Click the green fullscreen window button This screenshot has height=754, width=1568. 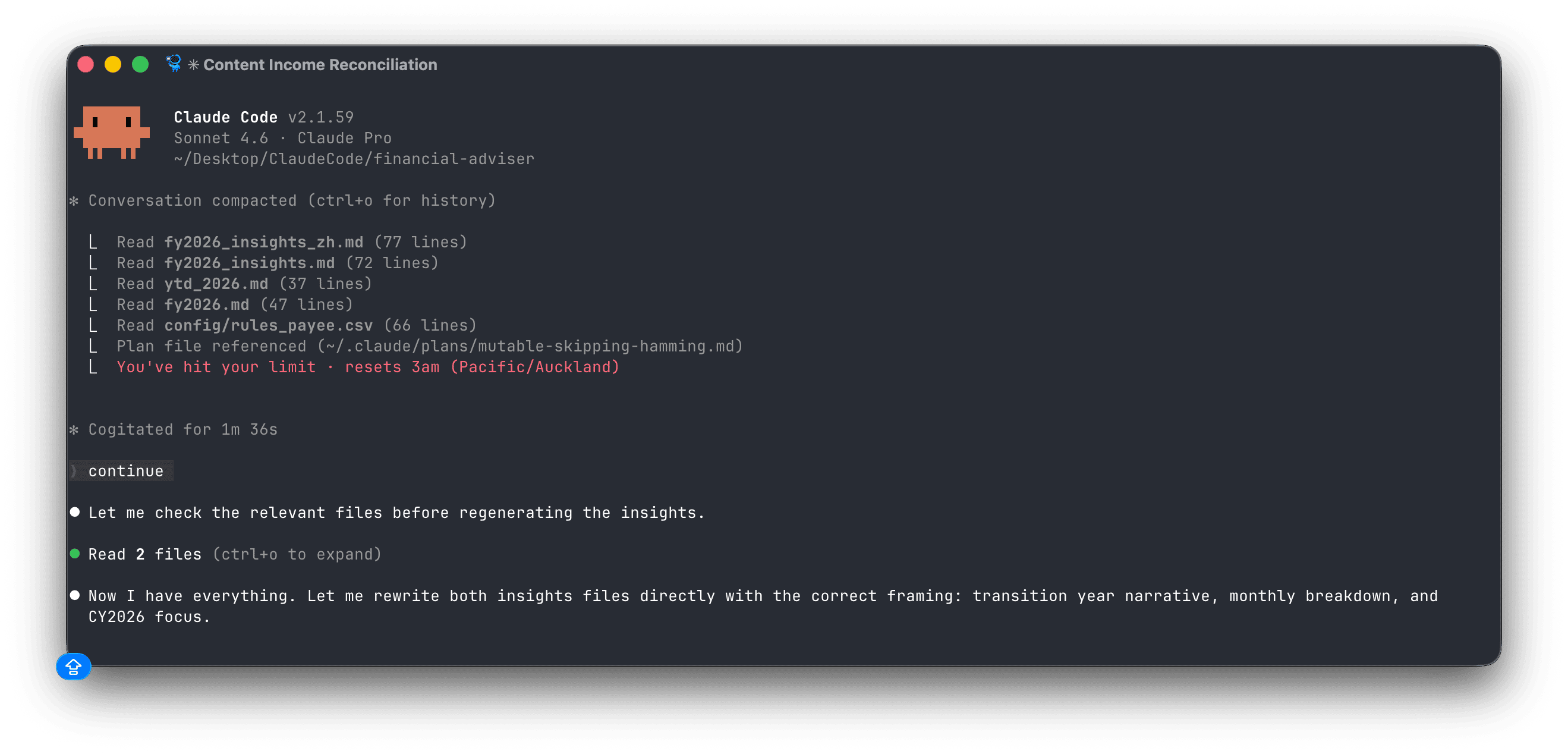point(141,65)
